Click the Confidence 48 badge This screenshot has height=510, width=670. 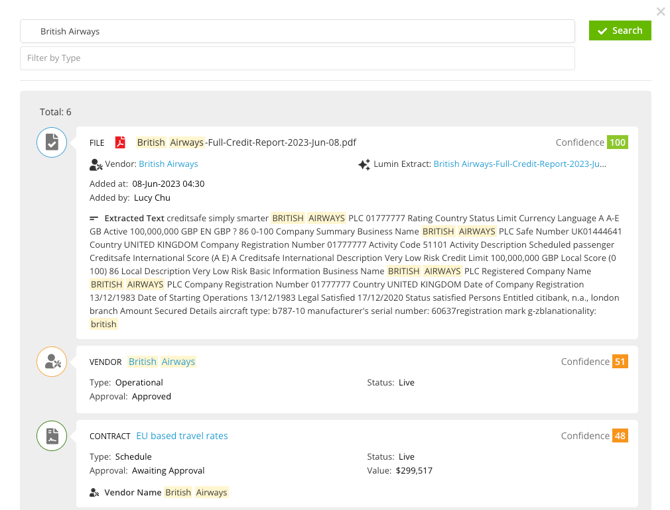tap(620, 436)
